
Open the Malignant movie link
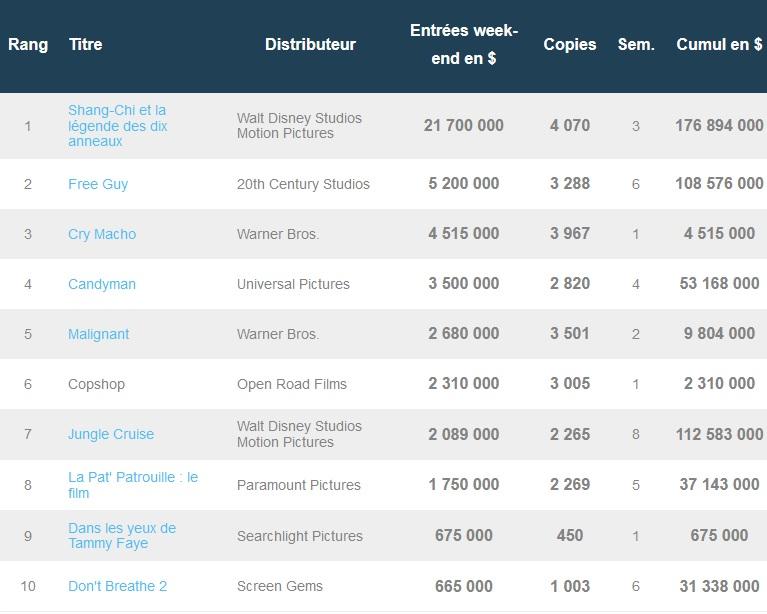(x=98, y=334)
